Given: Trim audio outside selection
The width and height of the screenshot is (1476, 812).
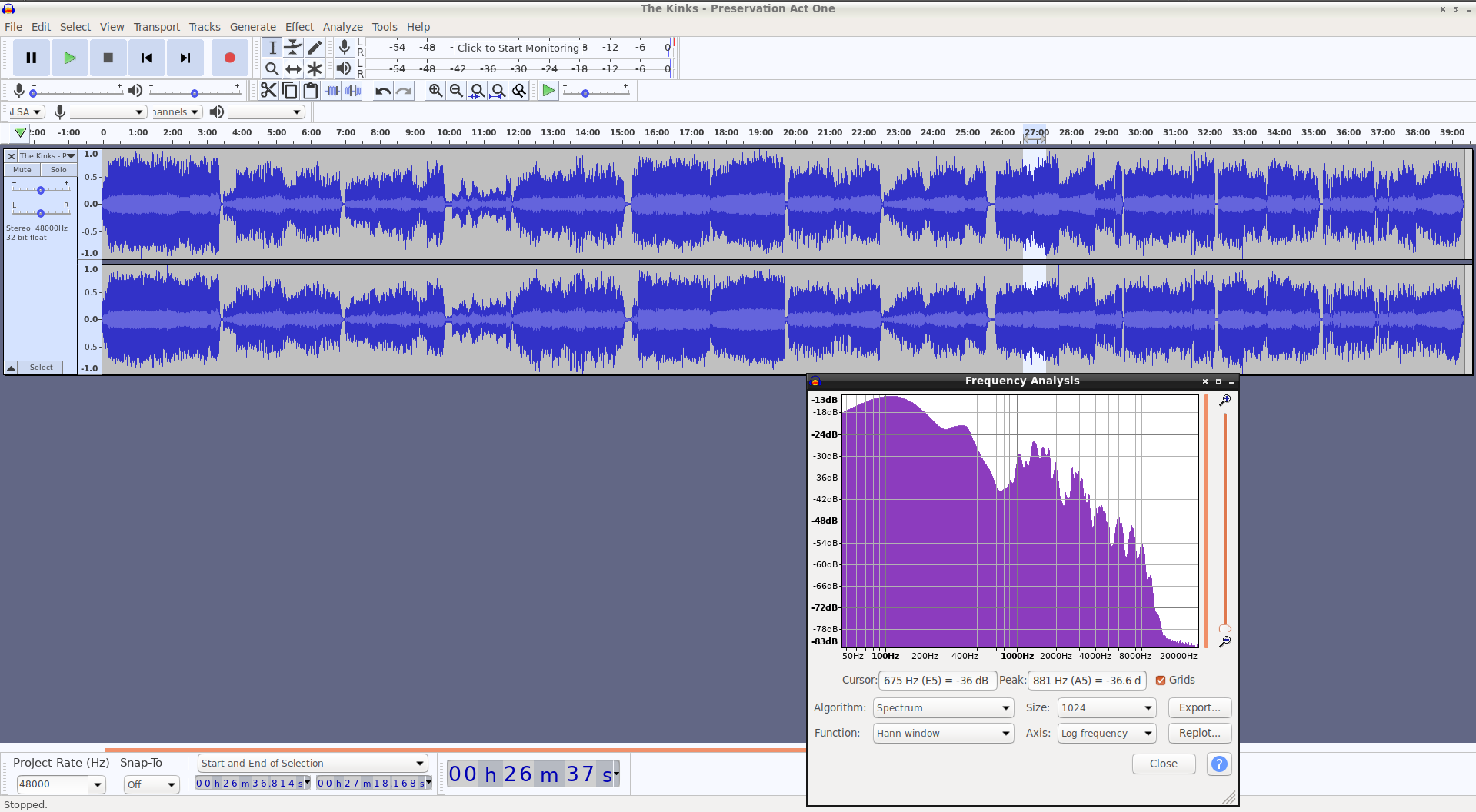Looking at the screenshot, I should click(x=332, y=91).
